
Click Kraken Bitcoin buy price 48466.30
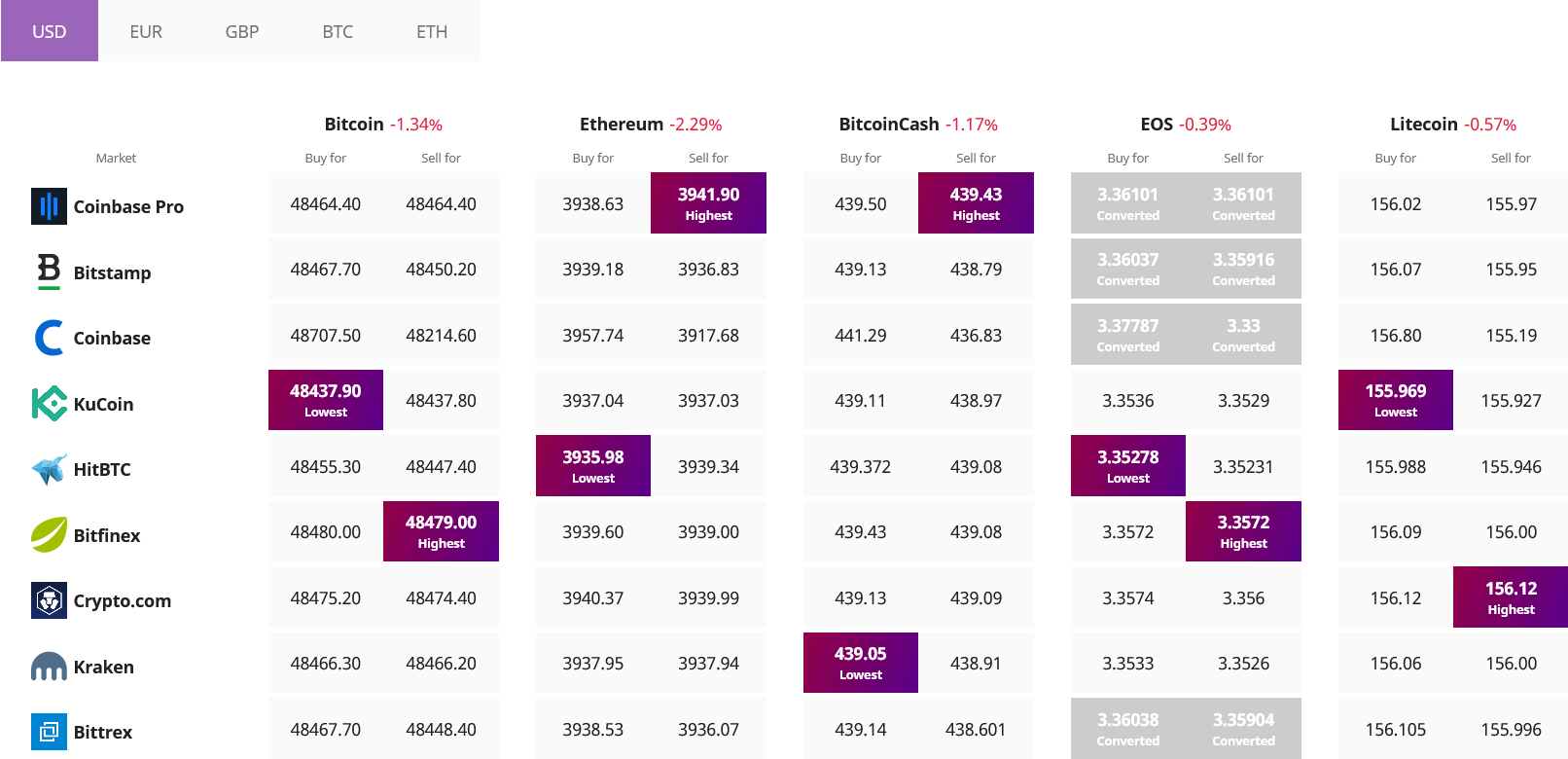[x=326, y=663]
